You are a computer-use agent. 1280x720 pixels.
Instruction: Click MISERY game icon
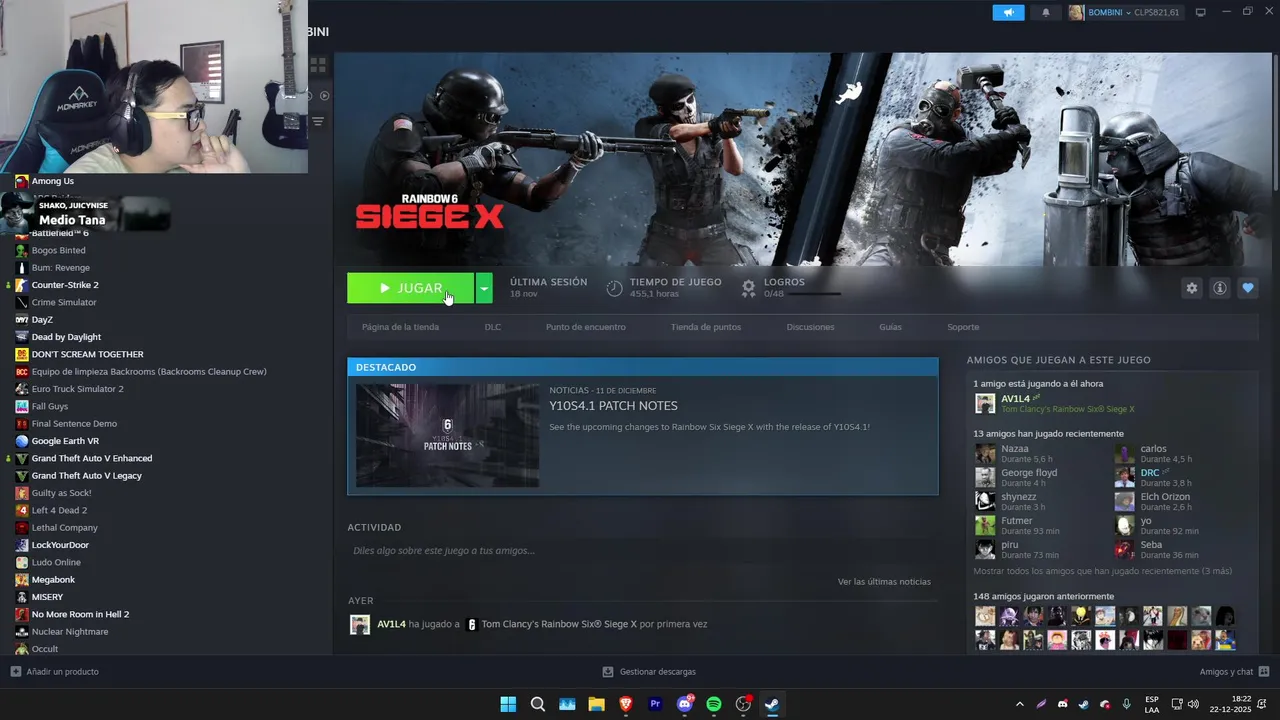[x=22, y=597]
